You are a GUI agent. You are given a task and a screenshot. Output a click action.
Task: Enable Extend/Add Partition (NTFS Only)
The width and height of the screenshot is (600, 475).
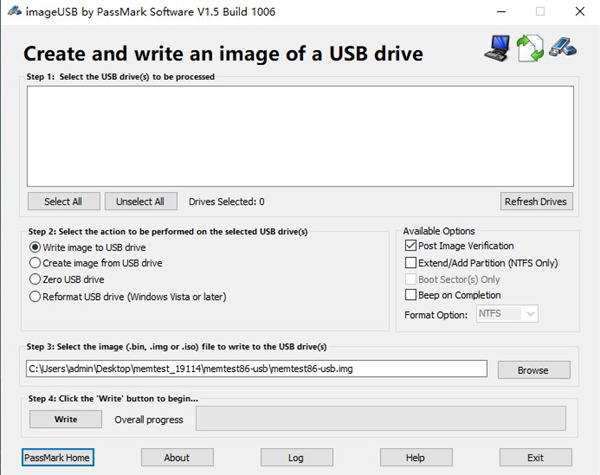tap(410, 263)
